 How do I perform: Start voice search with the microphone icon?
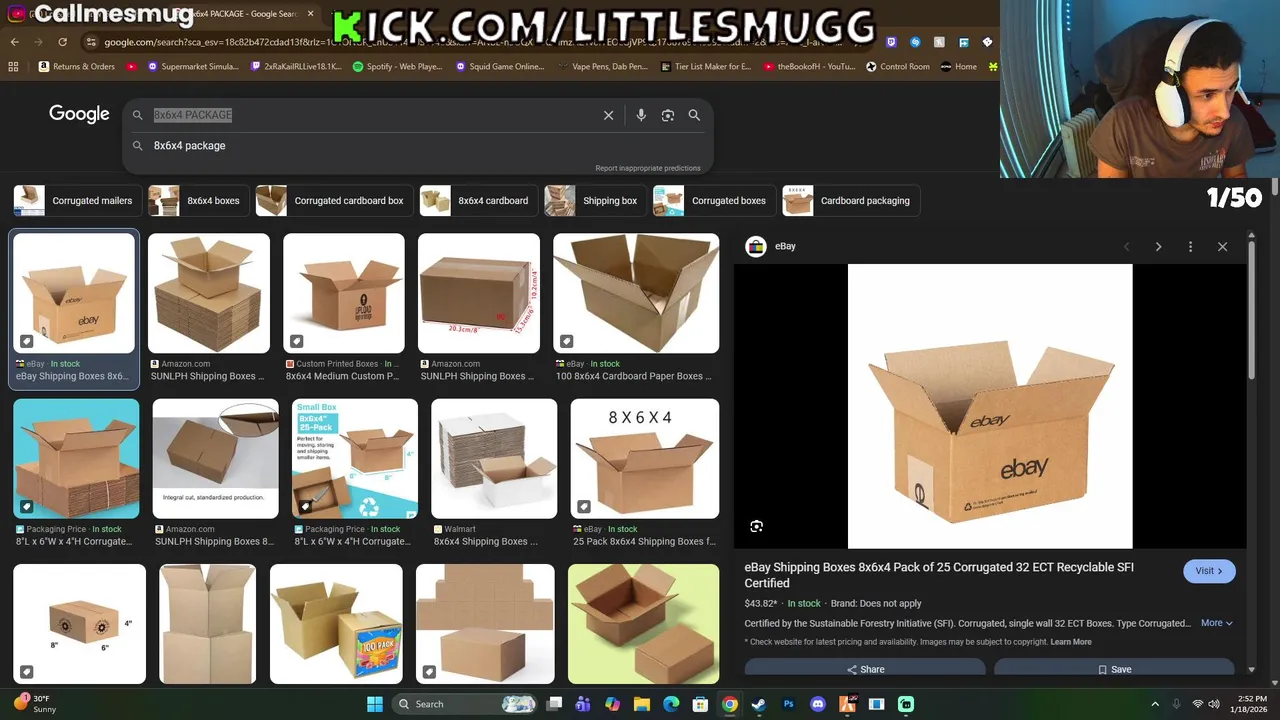(x=641, y=115)
